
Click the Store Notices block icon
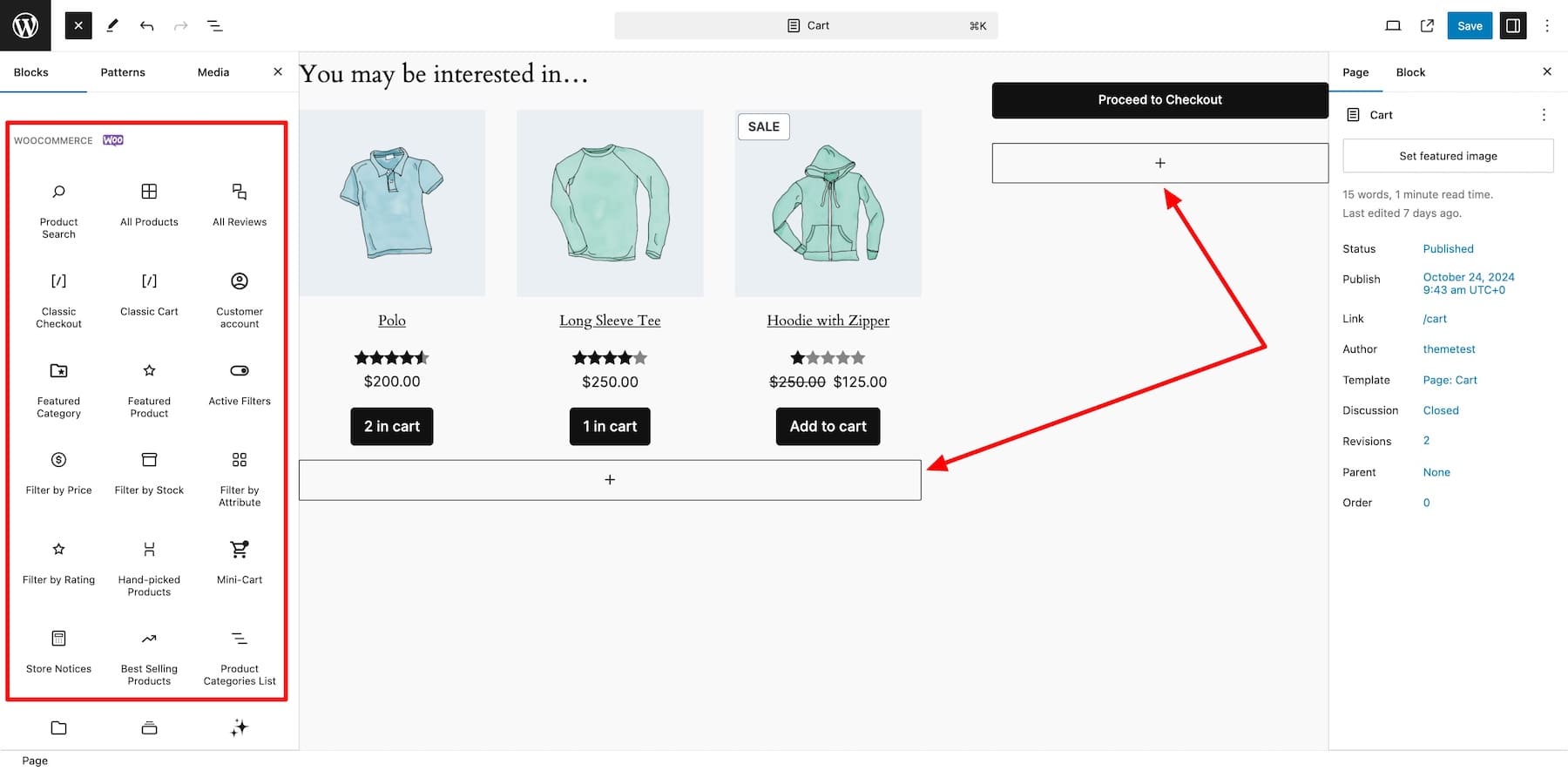(x=57, y=638)
